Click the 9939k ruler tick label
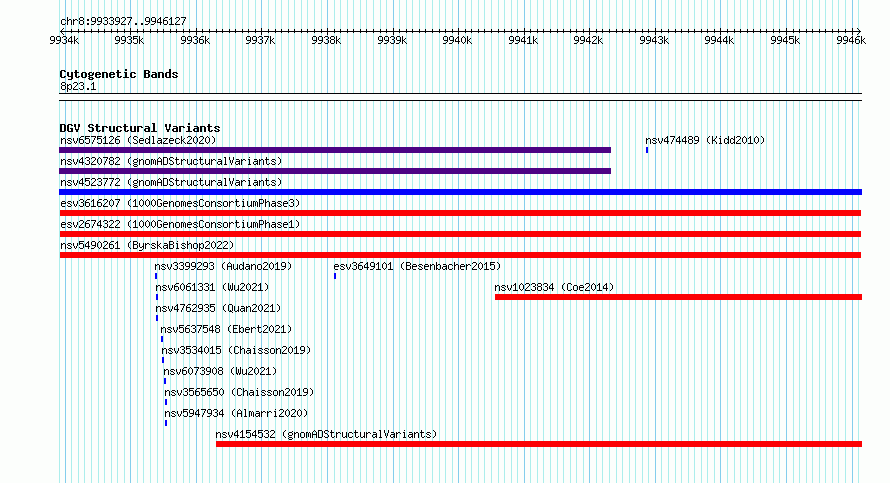The height and width of the screenshot is (483, 890). [392, 40]
